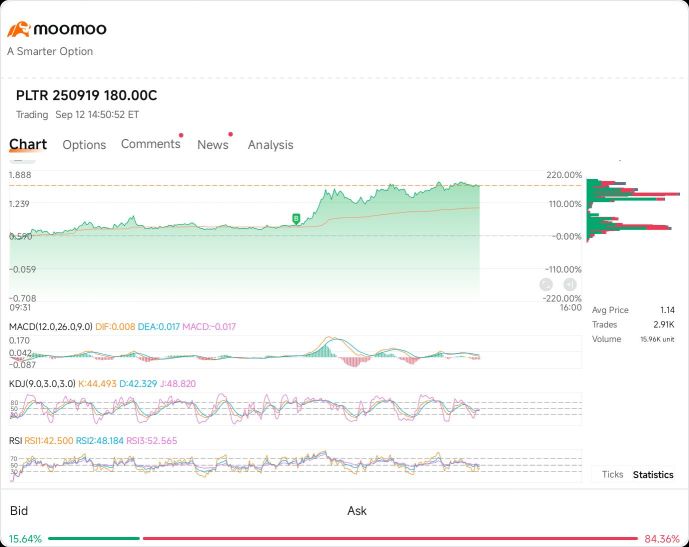689x547 pixels.
Task: Open the Chart tab
Action: tap(28, 144)
